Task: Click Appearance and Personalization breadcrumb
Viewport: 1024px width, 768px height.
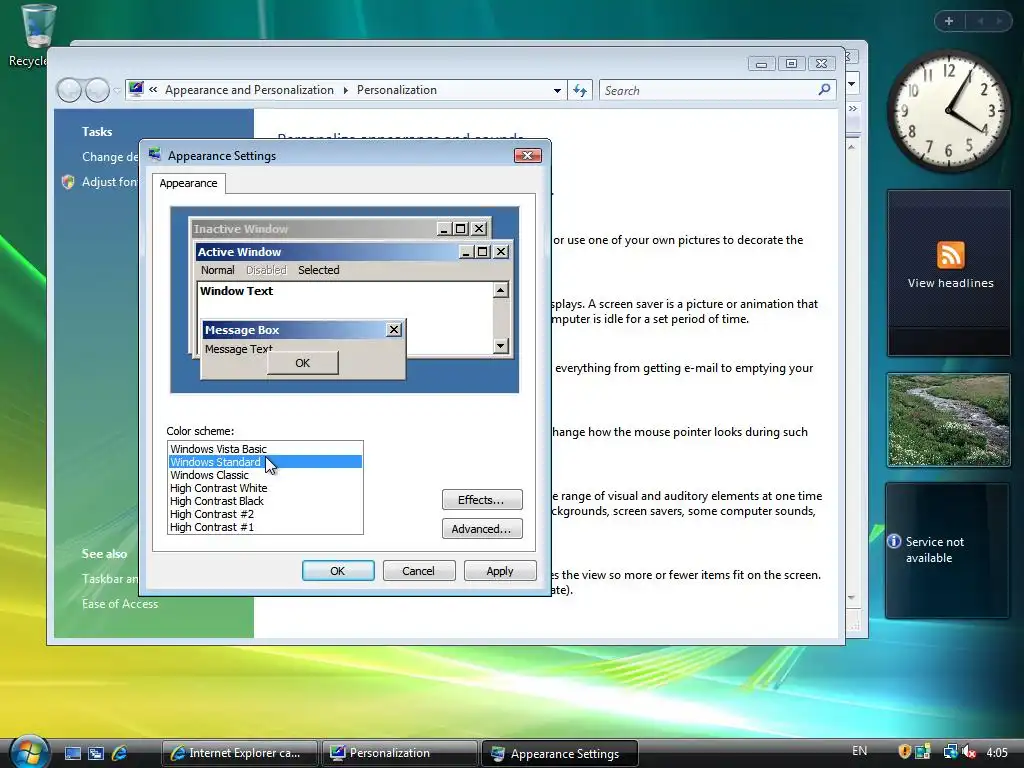Action: tap(249, 90)
